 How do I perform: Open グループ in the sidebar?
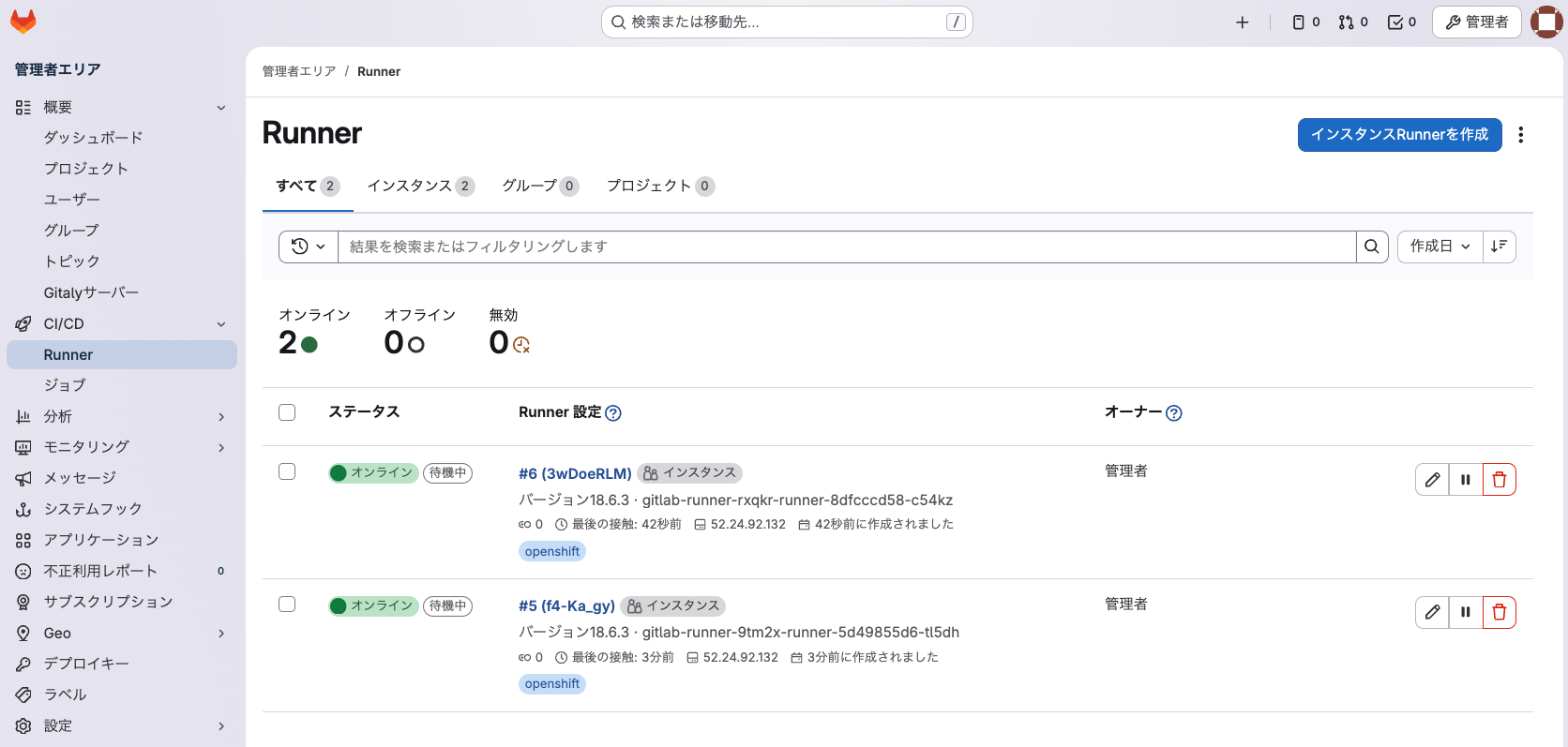point(122,231)
